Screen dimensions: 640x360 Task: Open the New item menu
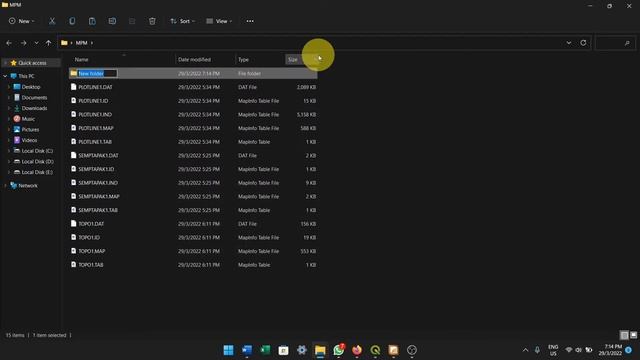point(22,21)
